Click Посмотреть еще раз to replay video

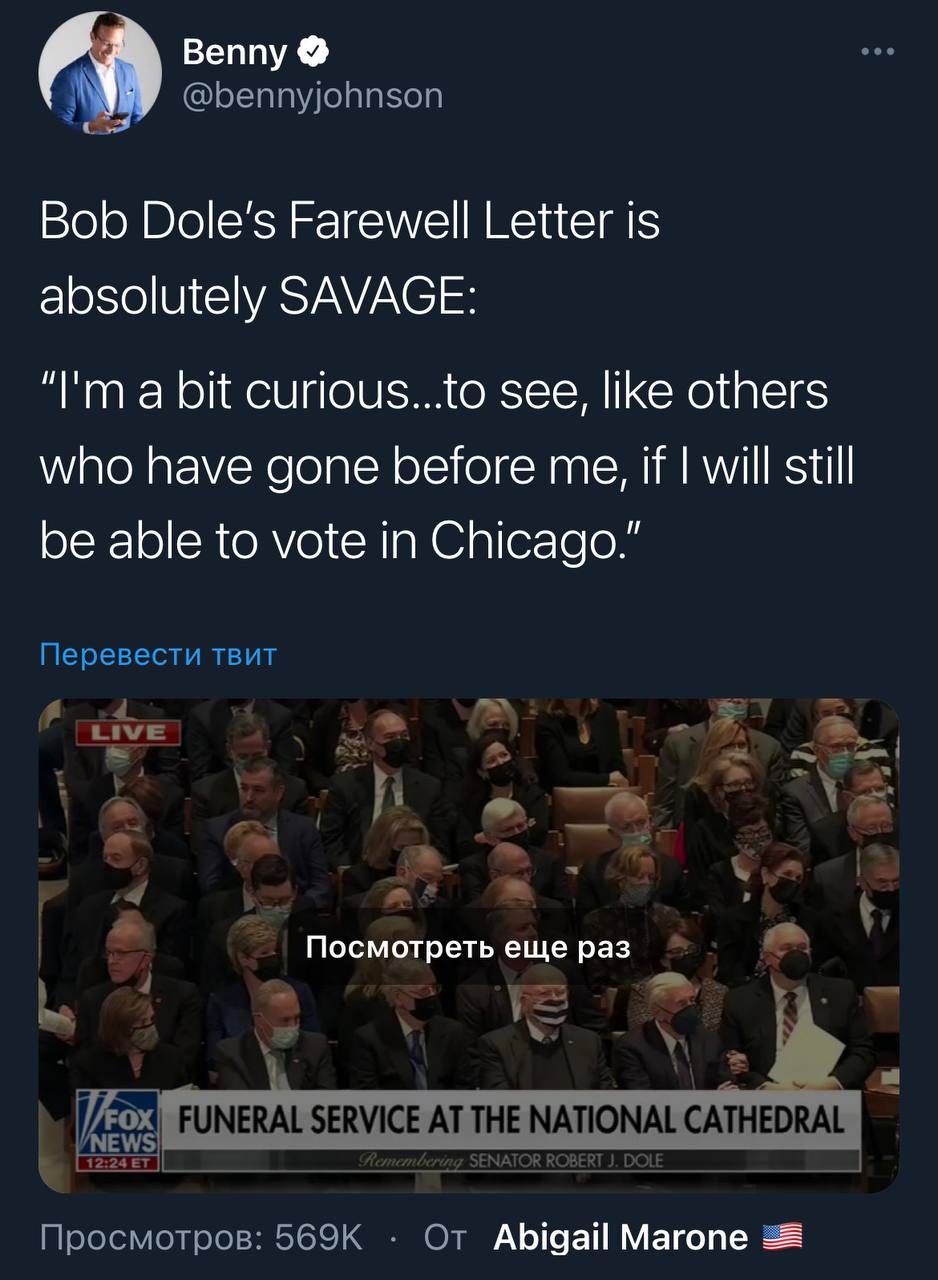tap(469, 946)
